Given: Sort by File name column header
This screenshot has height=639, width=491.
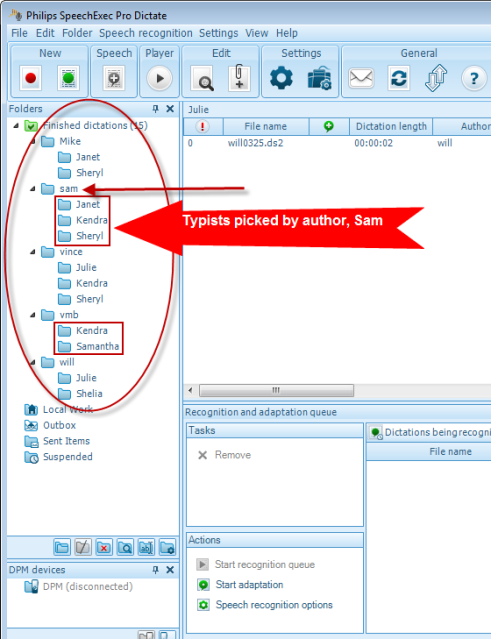Looking at the screenshot, I should tap(266, 127).
